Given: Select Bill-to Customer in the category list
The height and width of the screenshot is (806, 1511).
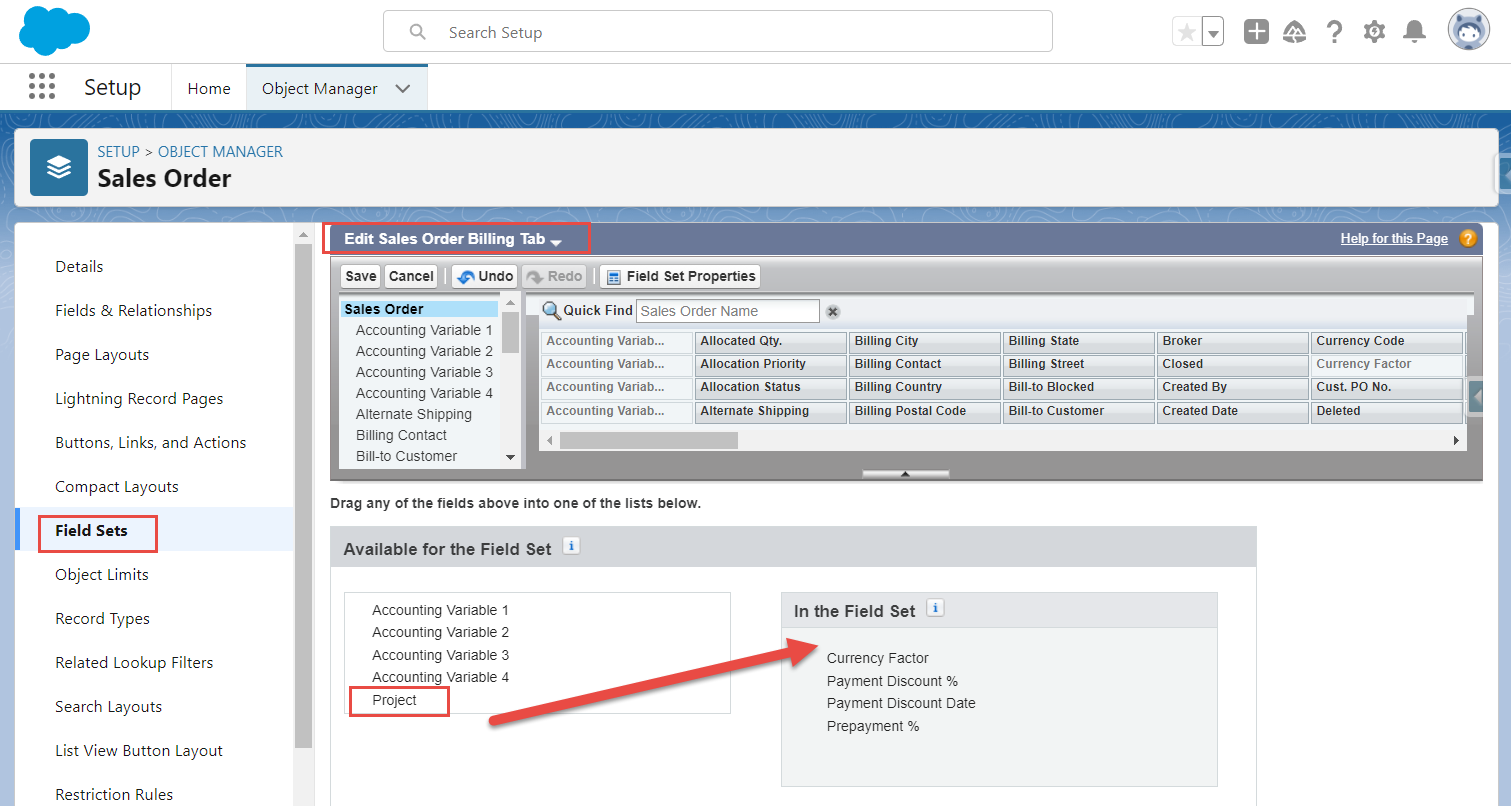Looking at the screenshot, I should [406, 456].
